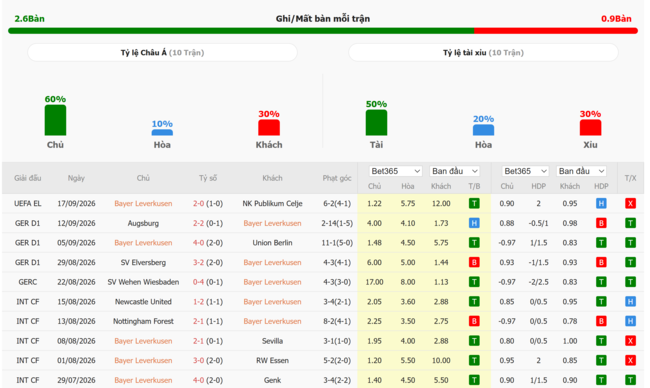Click the Phạt góc column header
Viewport: 650px width, 388px height.
coord(337,178)
